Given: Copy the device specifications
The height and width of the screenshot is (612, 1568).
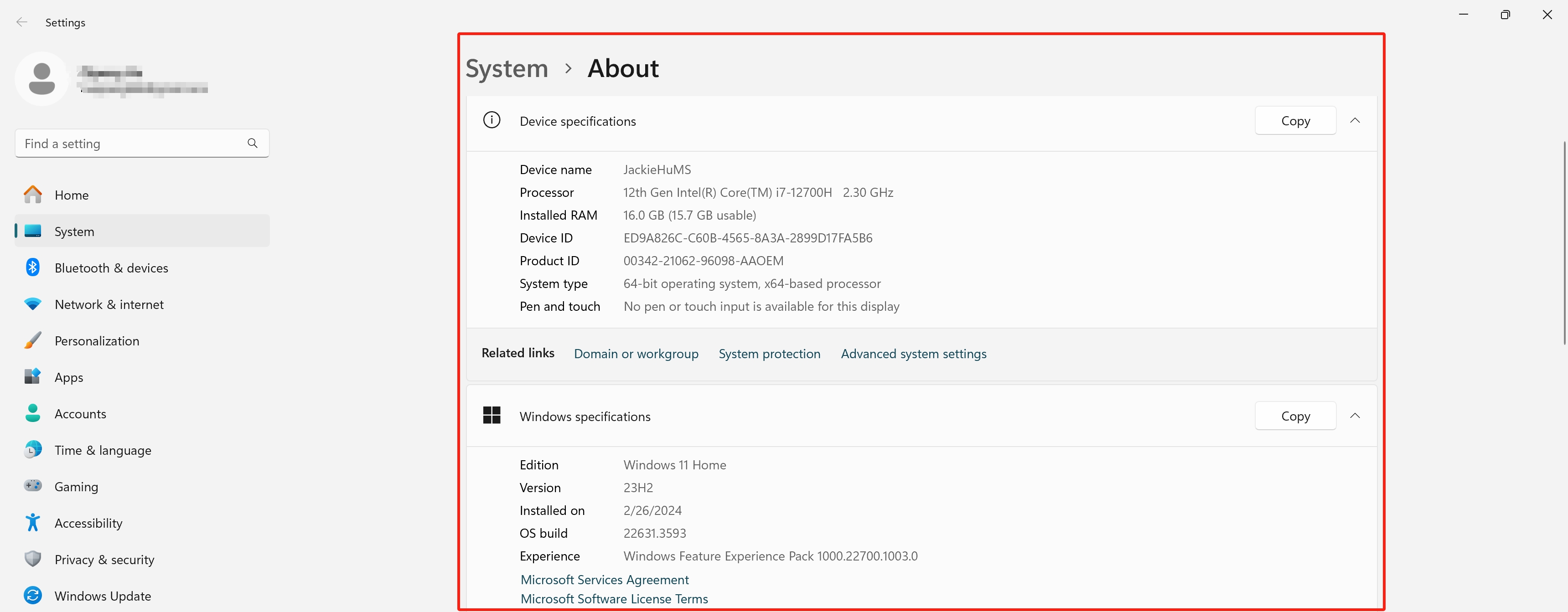Looking at the screenshot, I should click(1295, 120).
